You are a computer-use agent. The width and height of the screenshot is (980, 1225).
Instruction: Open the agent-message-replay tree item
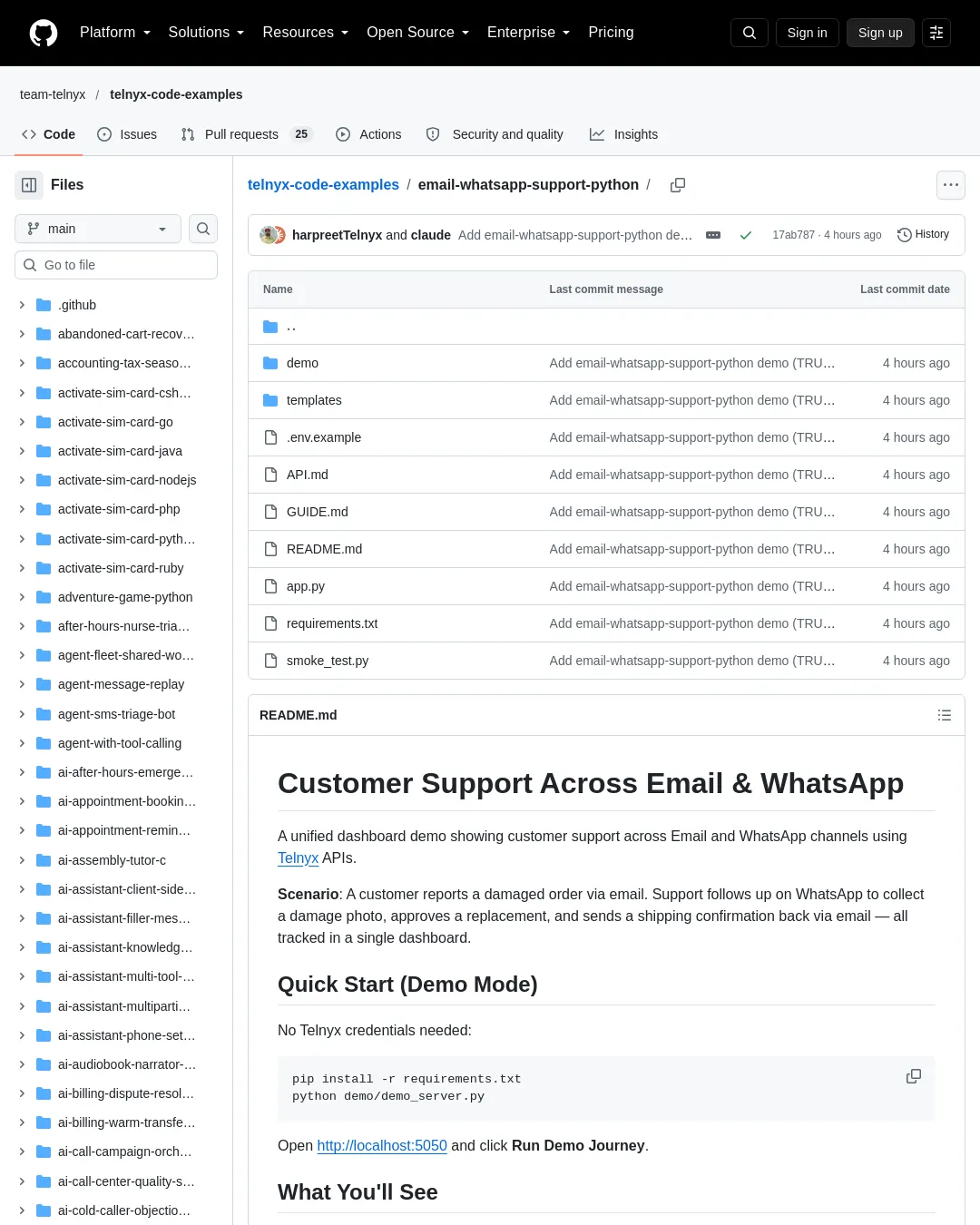121,684
